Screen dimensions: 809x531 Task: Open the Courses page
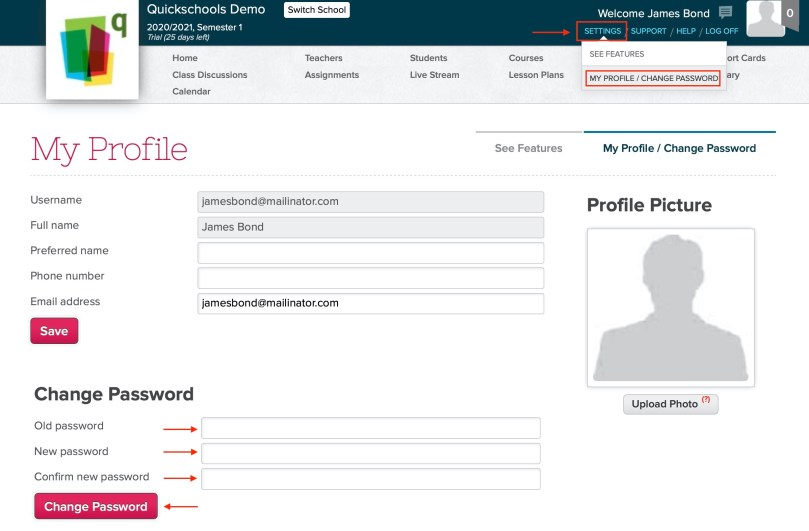pyautogui.click(x=526, y=58)
